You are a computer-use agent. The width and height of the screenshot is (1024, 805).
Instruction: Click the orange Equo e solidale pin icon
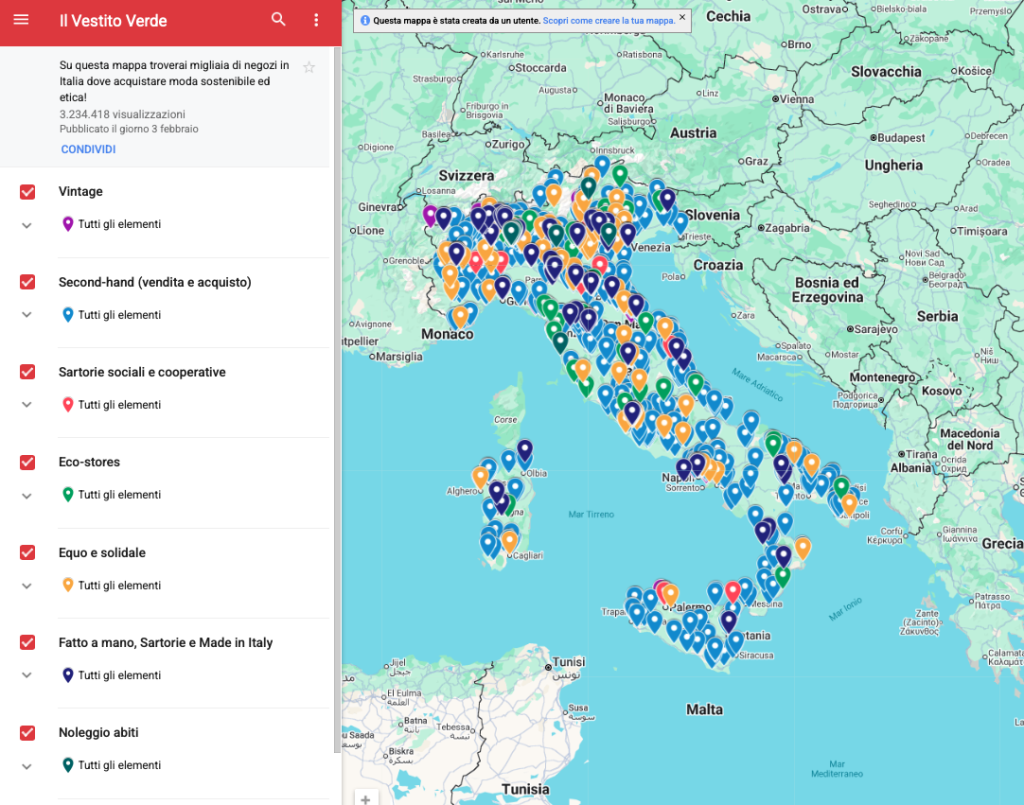click(68, 585)
